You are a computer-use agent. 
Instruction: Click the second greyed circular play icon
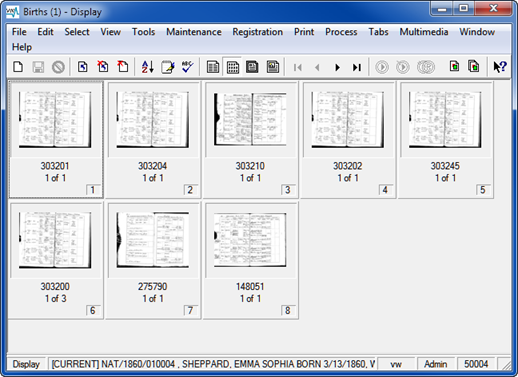tap(402, 67)
